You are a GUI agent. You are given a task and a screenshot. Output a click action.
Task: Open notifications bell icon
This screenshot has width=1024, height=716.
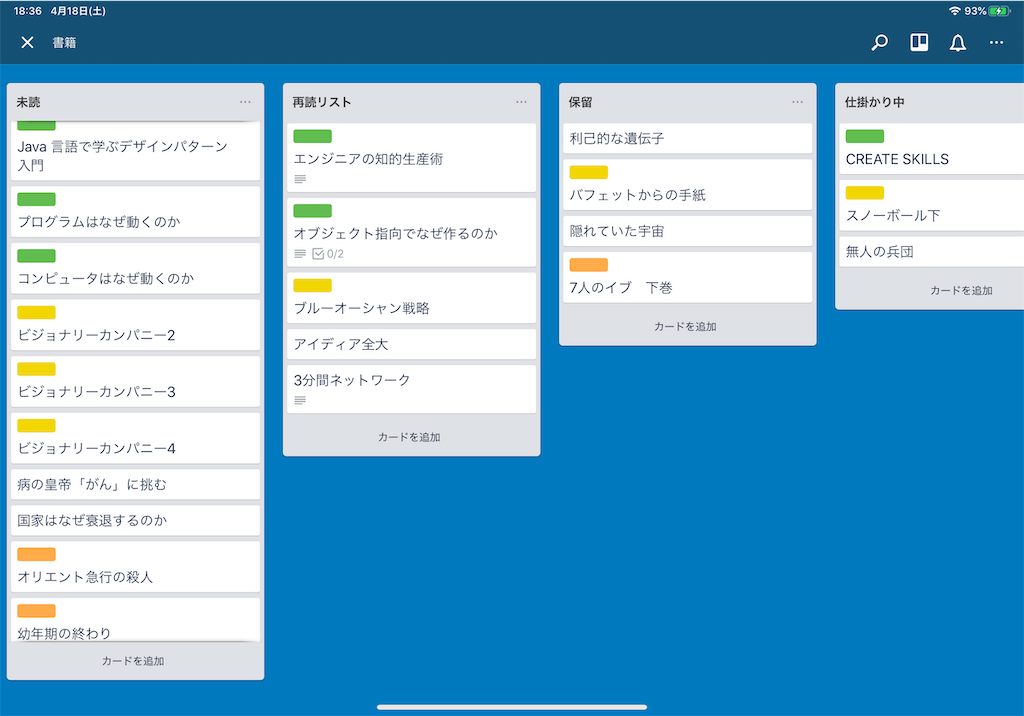point(957,42)
